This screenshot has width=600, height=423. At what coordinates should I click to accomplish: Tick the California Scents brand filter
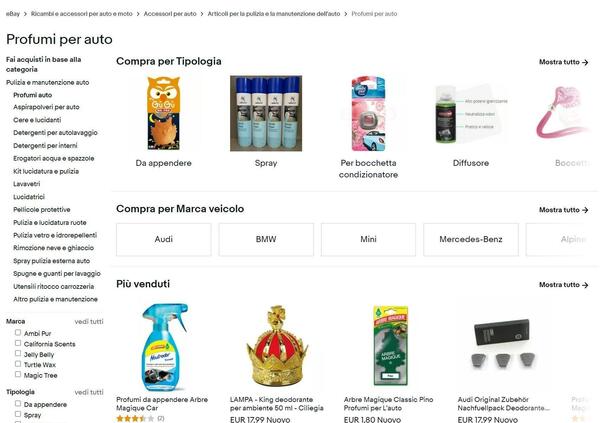[18, 343]
